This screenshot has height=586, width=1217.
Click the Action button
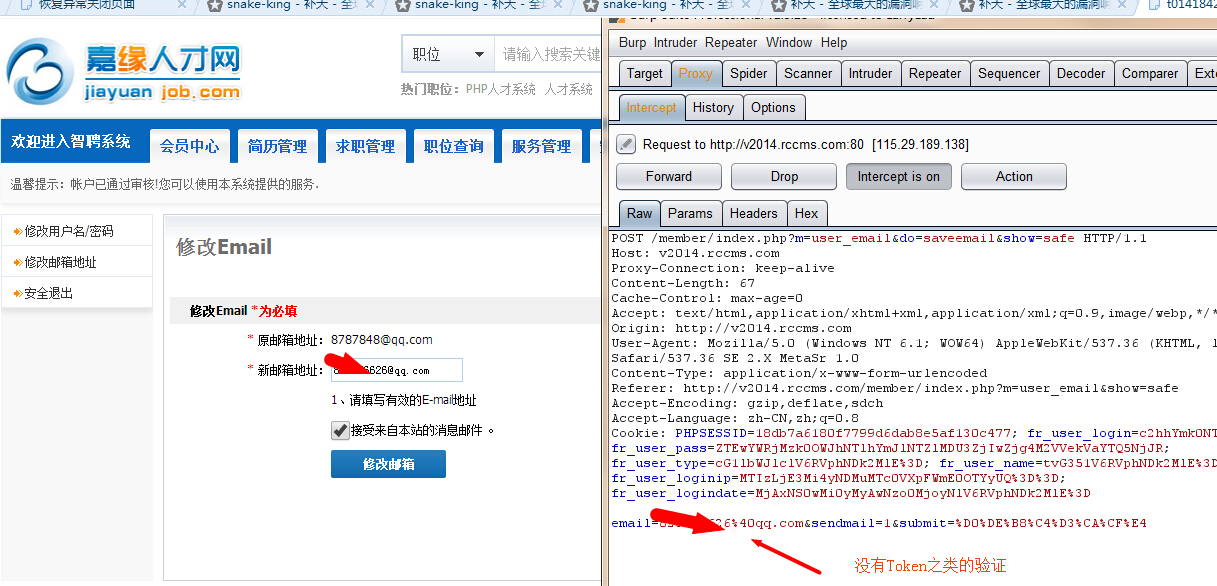click(x=1014, y=177)
